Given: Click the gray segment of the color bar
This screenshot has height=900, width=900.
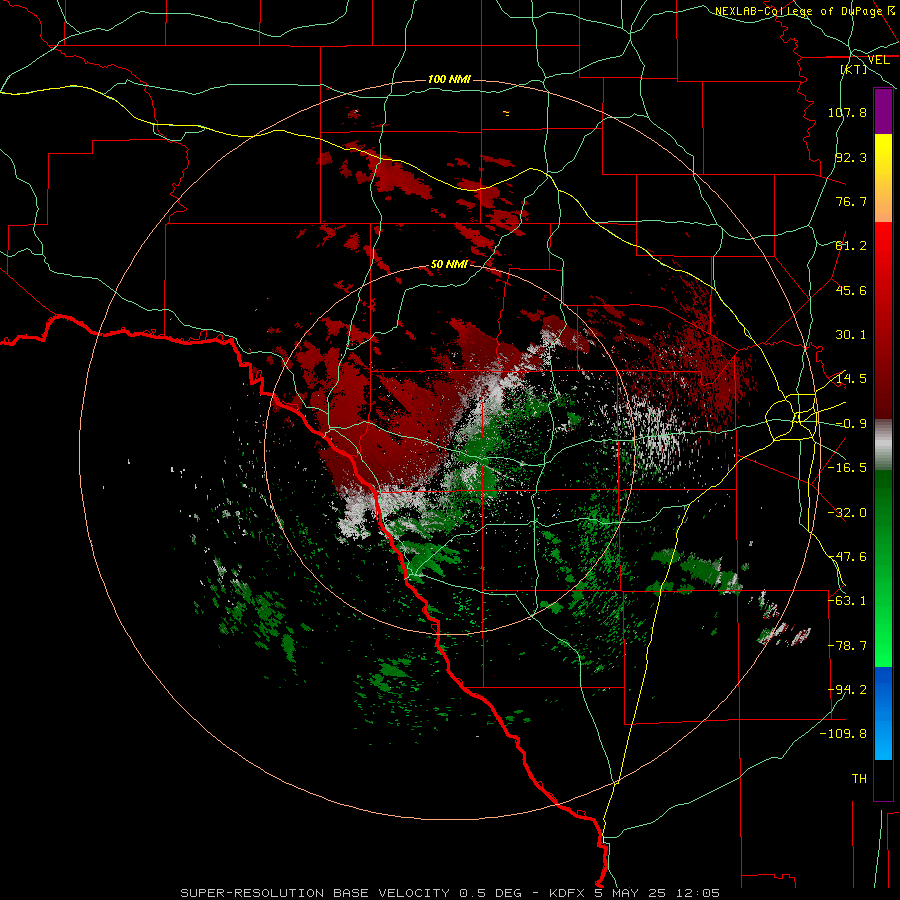Looking at the screenshot, I should click(883, 445).
